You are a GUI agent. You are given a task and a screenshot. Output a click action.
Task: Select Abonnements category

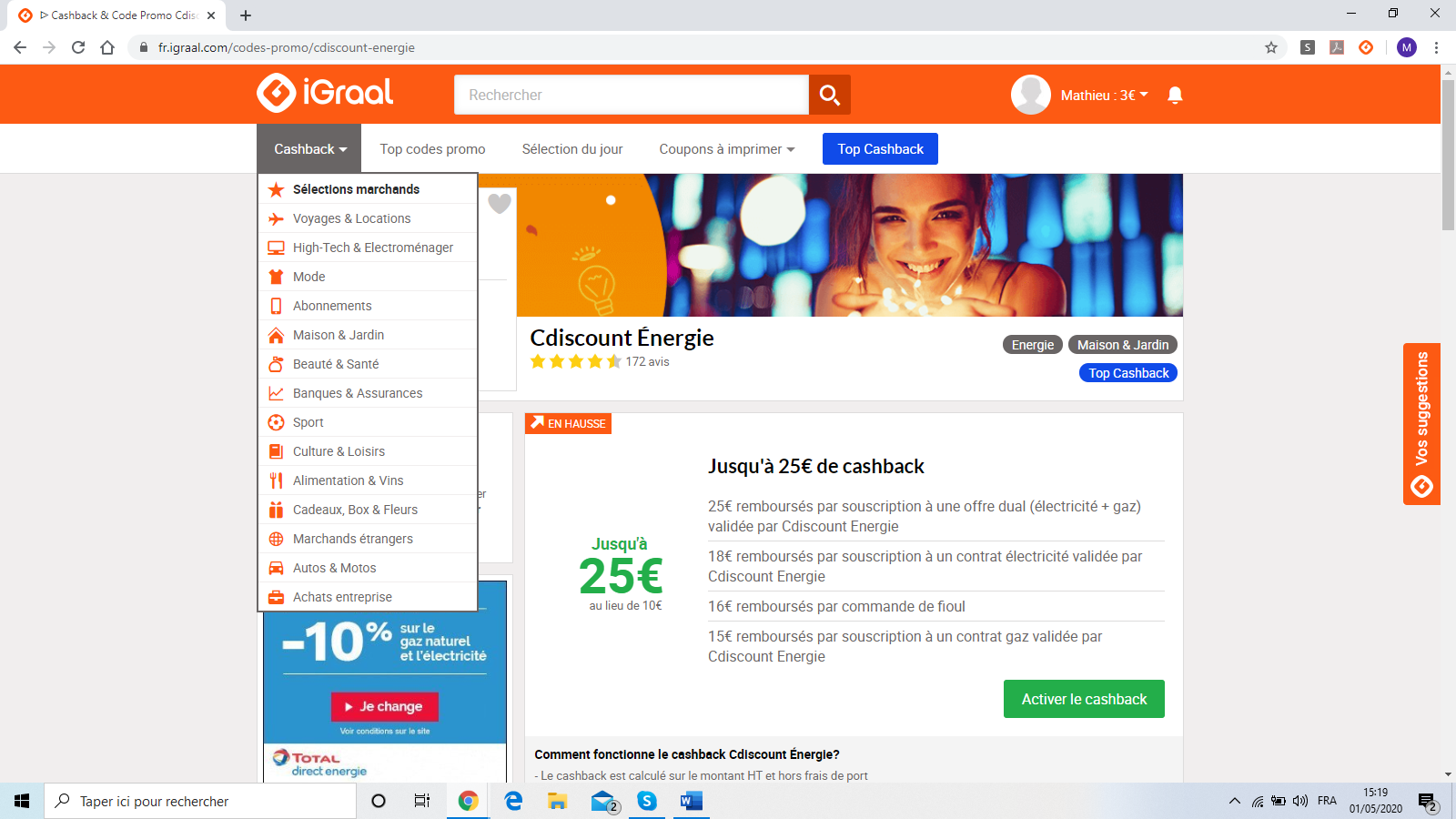tap(368, 306)
